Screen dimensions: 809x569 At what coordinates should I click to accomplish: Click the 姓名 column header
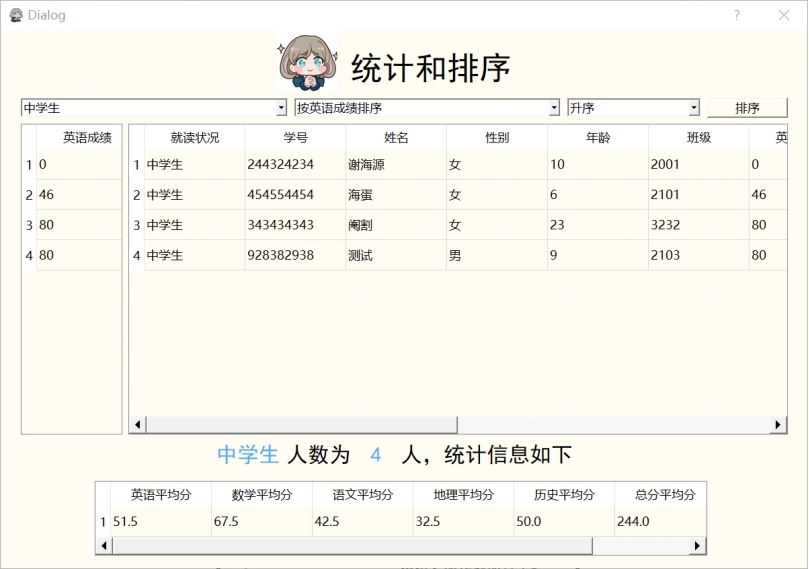click(x=396, y=137)
